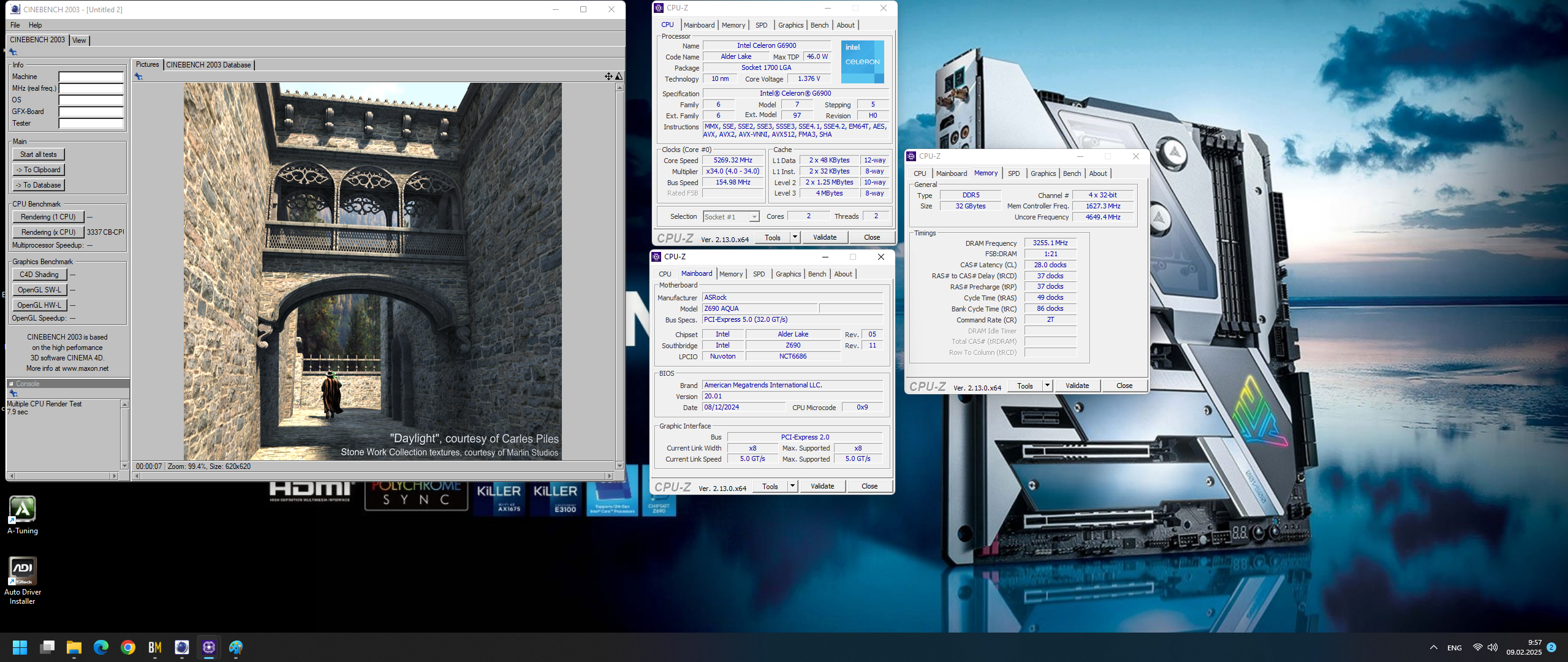Open Task View on the taskbar
The height and width of the screenshot is (662, 1568).
47,647
